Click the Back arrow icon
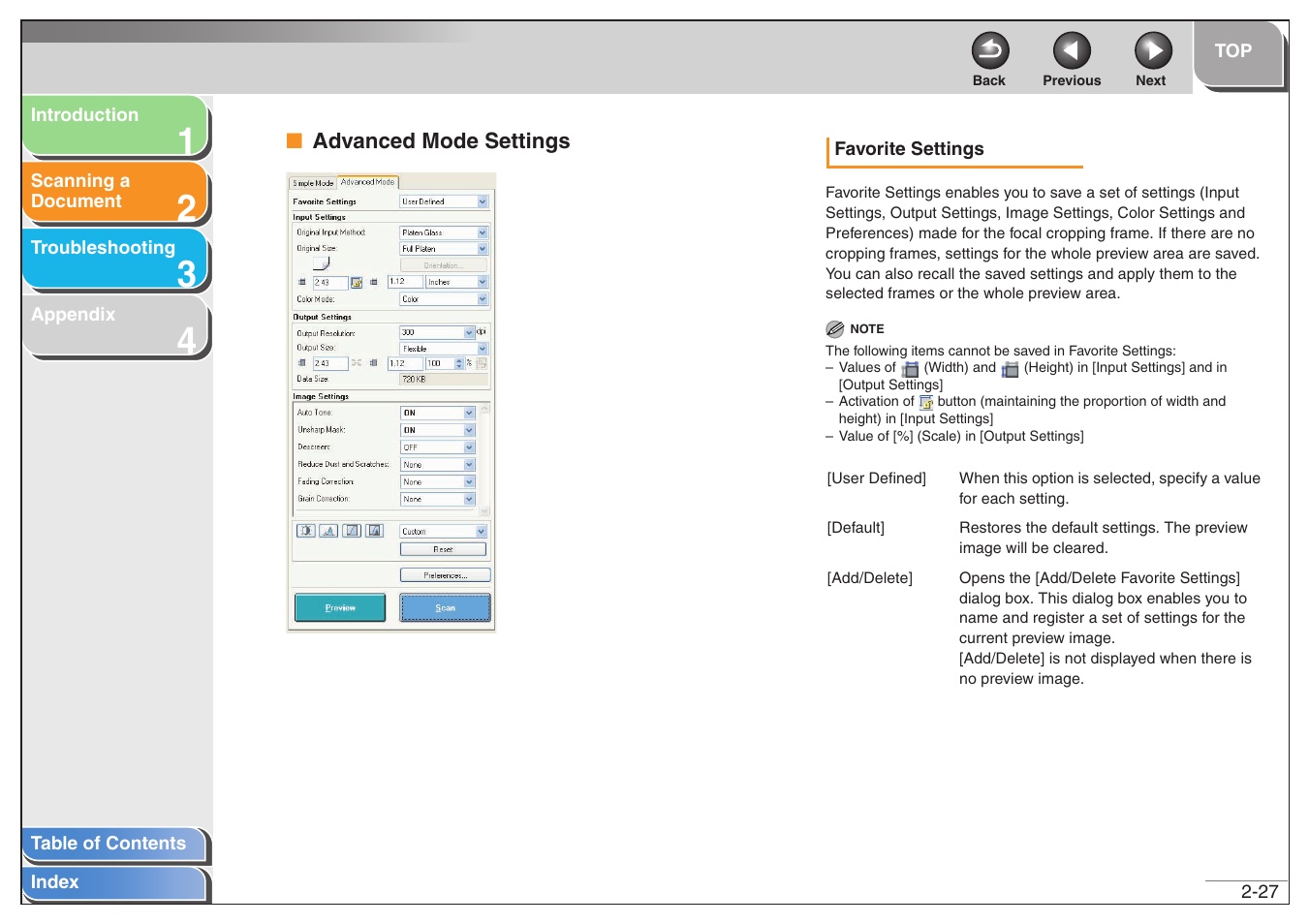The image size is (1309, 924). click(x=989, y=50)
